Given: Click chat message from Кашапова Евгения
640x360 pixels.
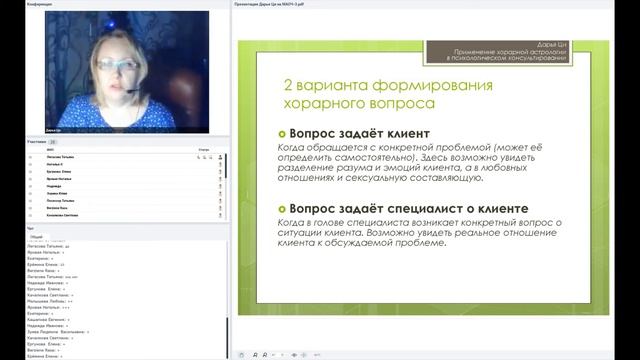Looking at the screenshot, I should point(48,320).
